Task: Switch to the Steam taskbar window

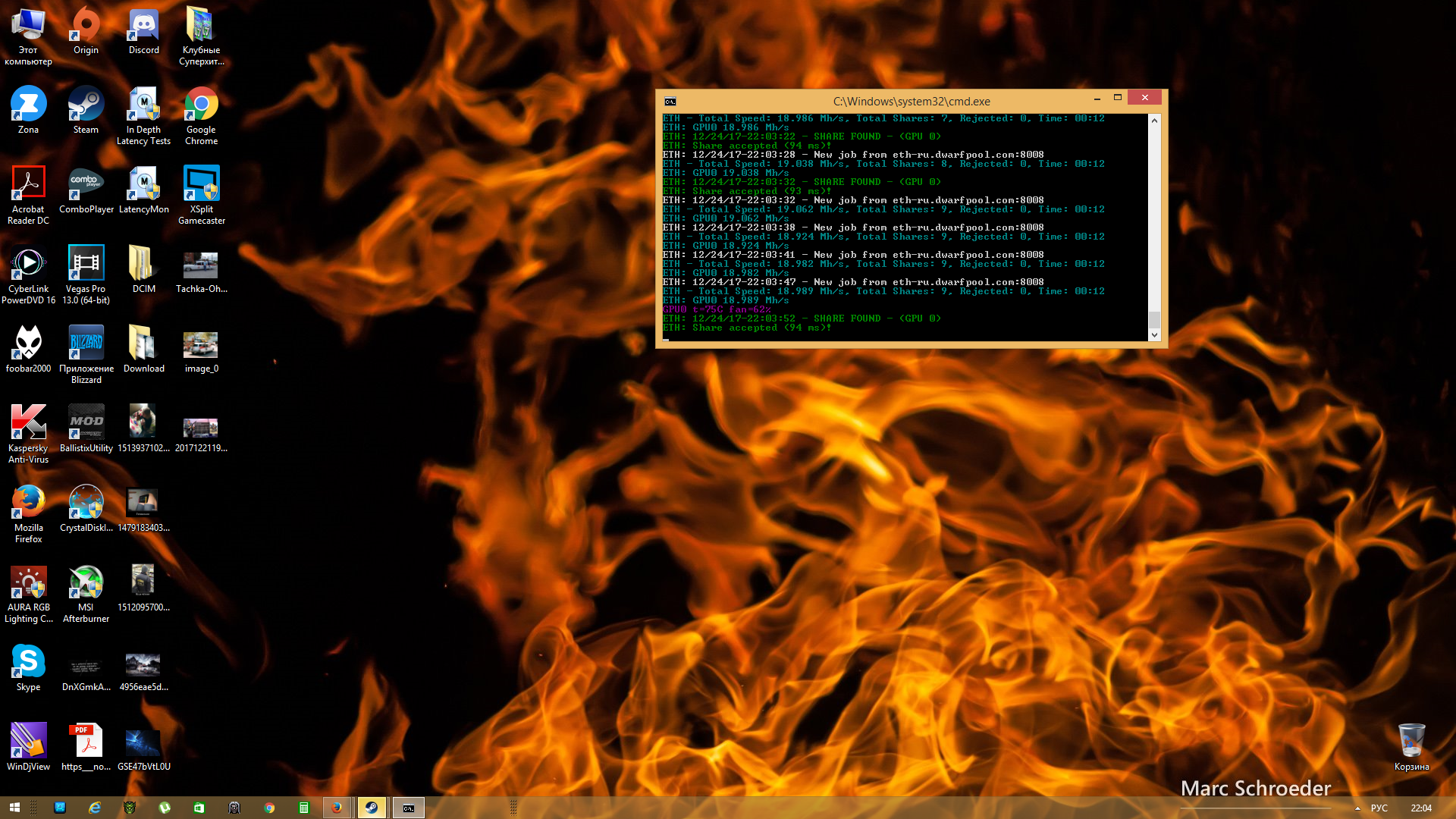Action: click(372, 808)
